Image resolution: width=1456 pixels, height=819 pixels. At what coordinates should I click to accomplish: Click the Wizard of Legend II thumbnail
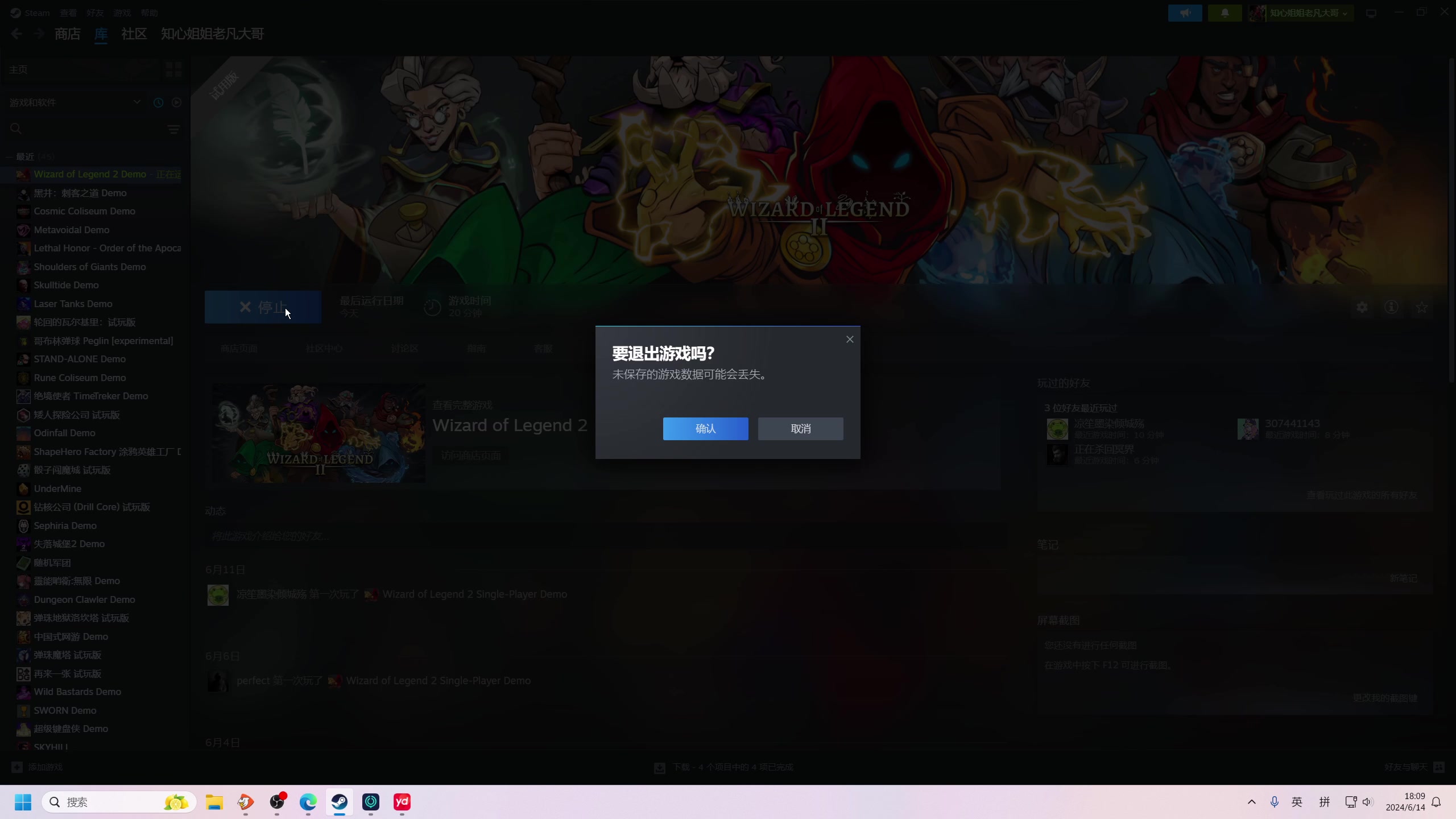click(x=318, y=433)
